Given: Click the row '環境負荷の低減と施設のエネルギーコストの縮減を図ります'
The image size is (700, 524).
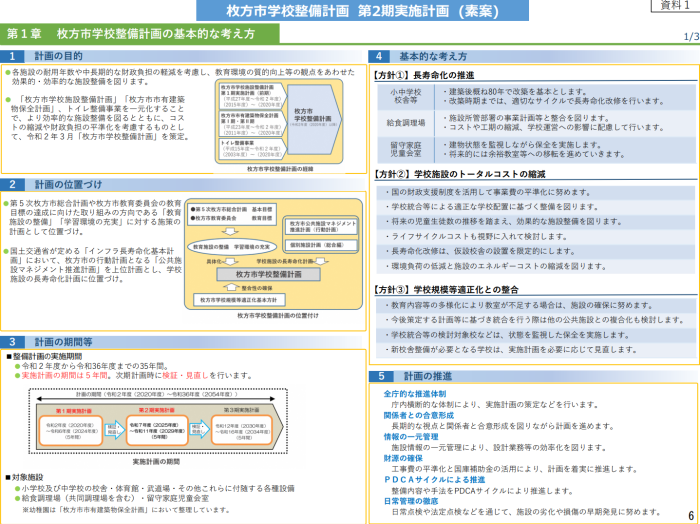Looking at the screenshot, I should click(x=536, y=266).
